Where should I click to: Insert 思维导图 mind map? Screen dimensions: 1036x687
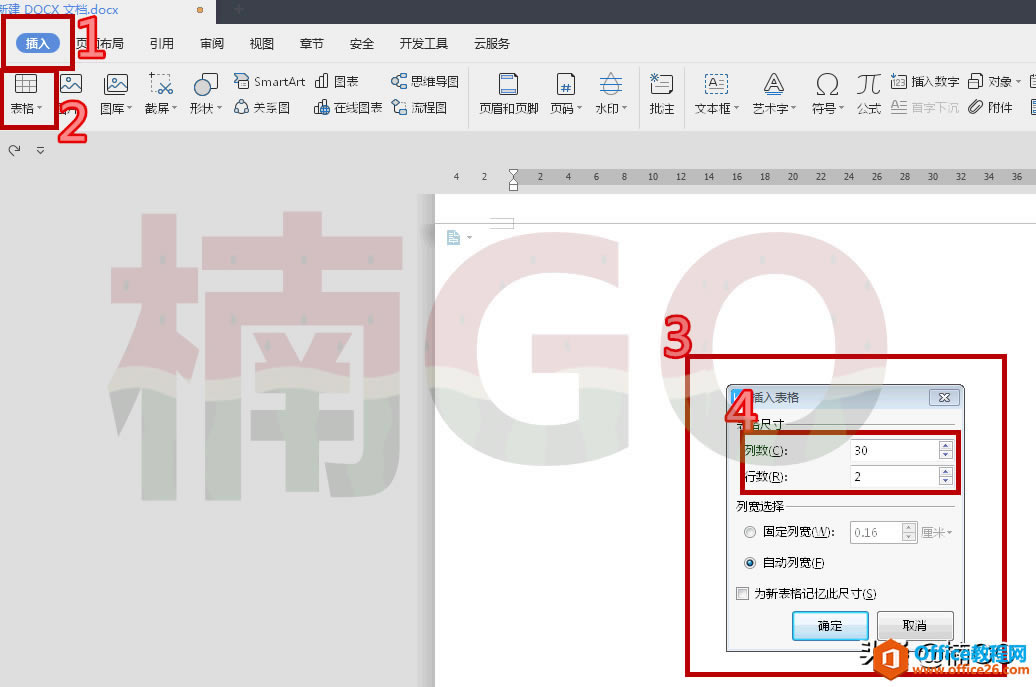pyautogui.click(x=424, y=81)
